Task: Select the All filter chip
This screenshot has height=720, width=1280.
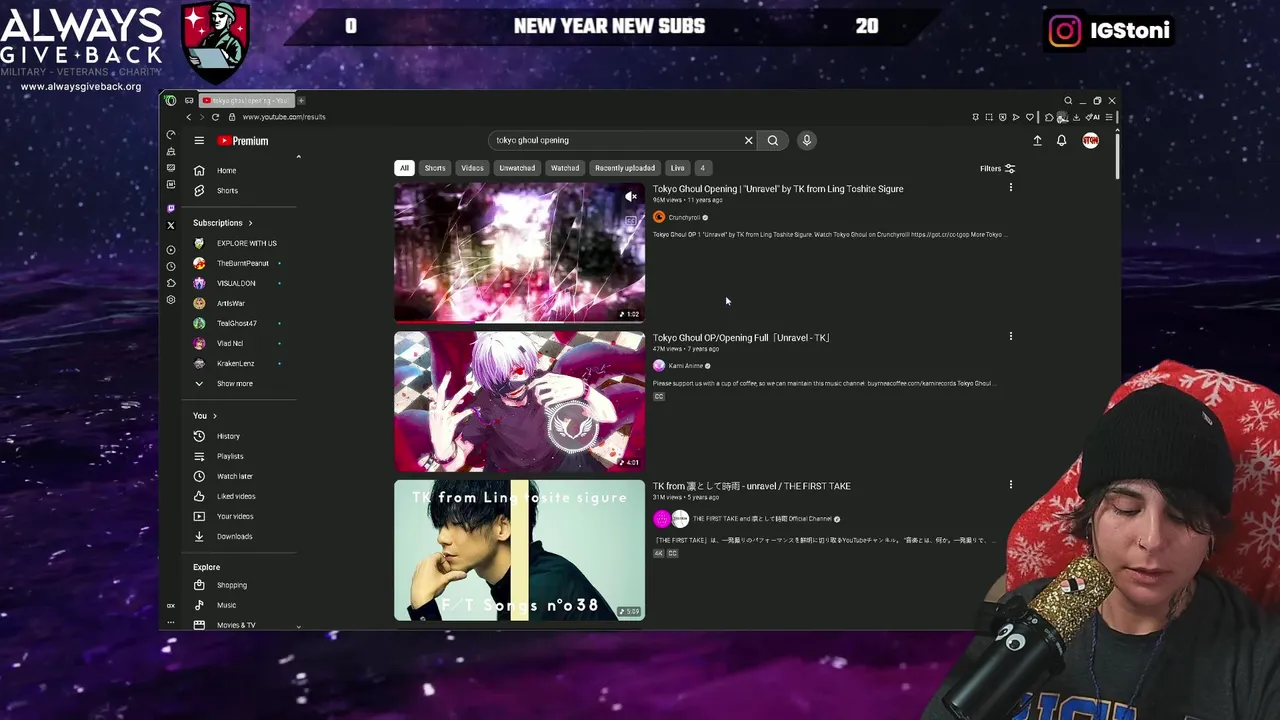Action: tap(404, 168)
